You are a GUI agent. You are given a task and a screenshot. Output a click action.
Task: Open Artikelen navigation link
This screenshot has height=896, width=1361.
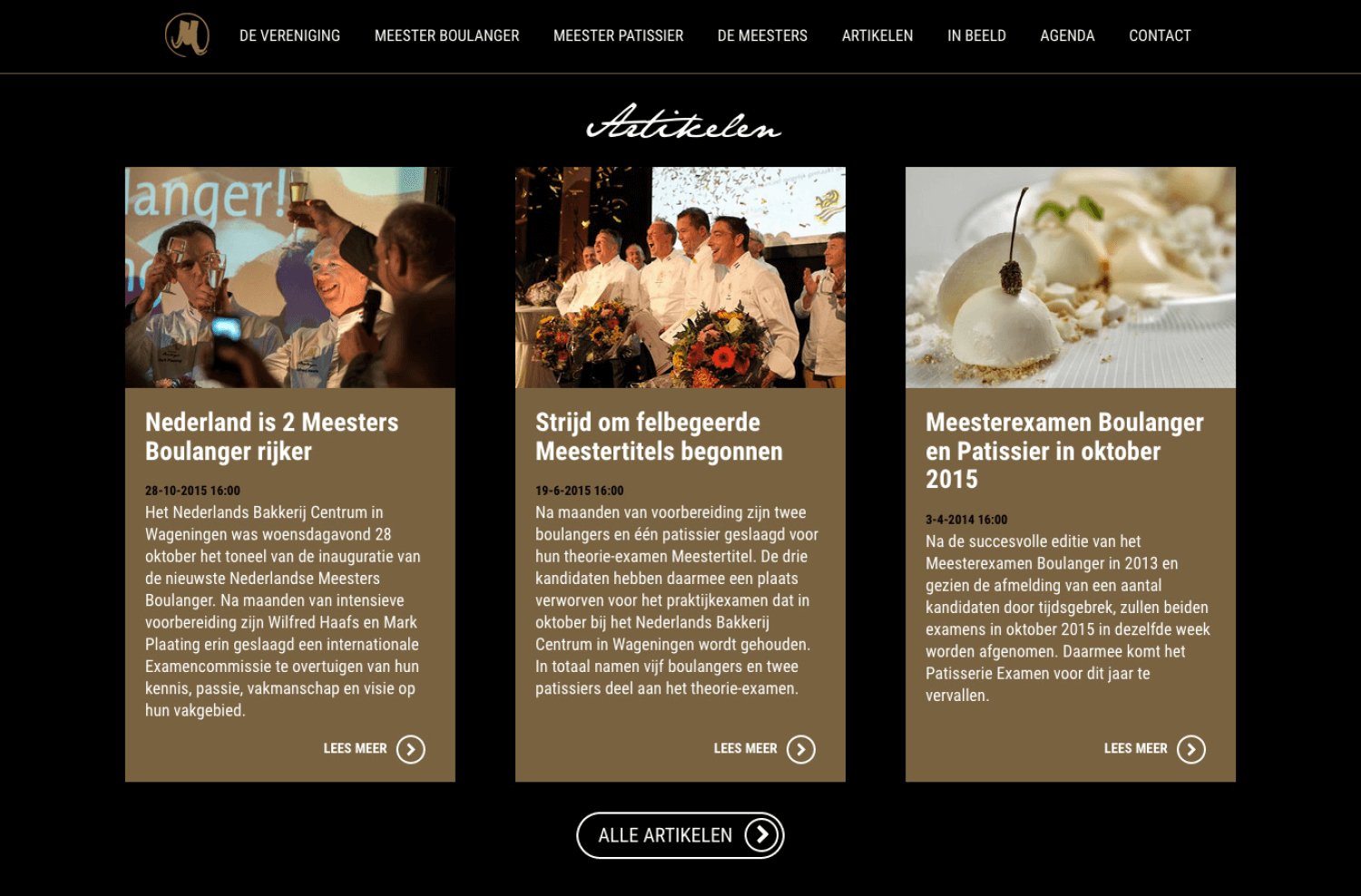pos(877,35)
